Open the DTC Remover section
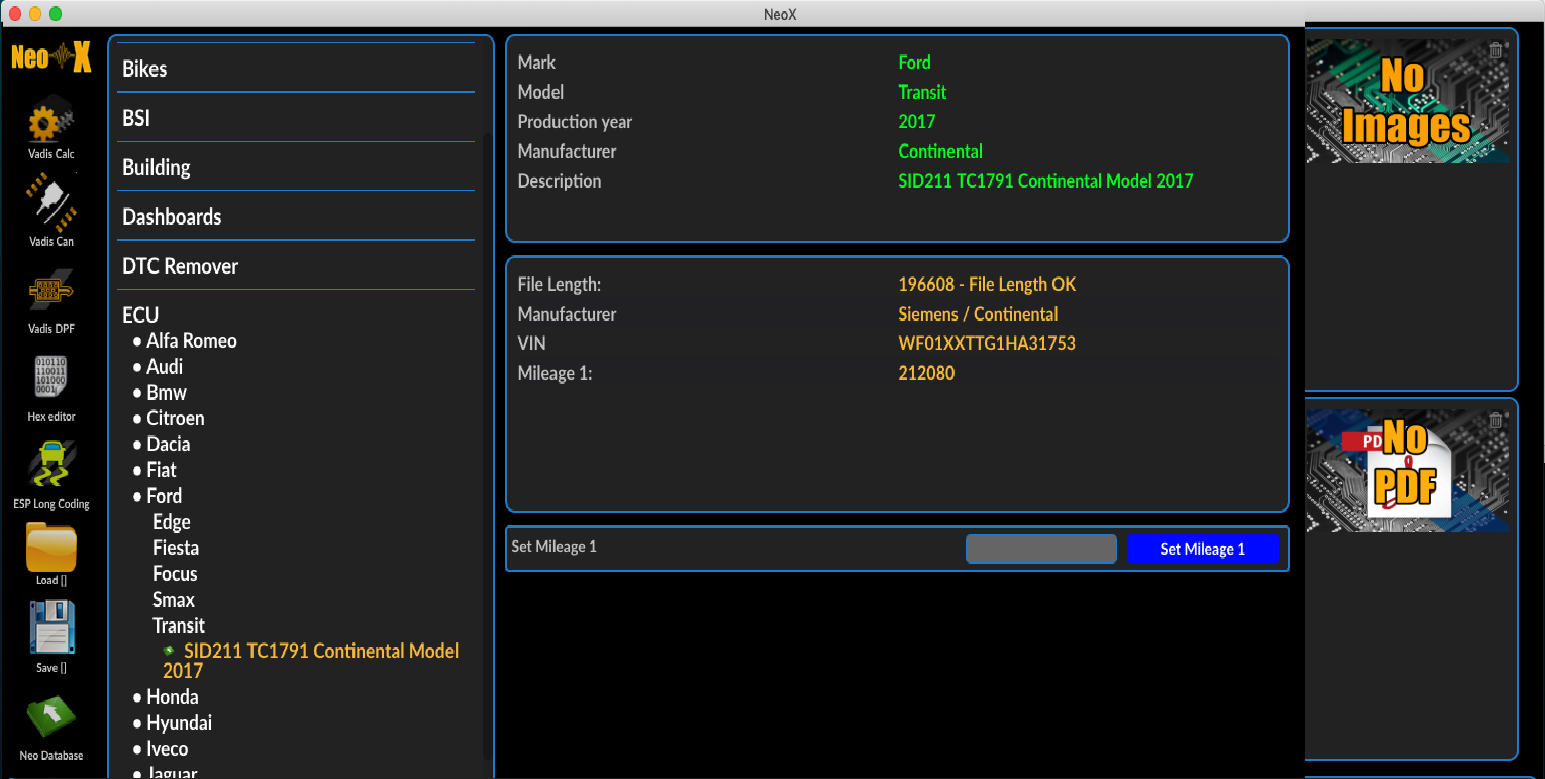 coord(180,266)
